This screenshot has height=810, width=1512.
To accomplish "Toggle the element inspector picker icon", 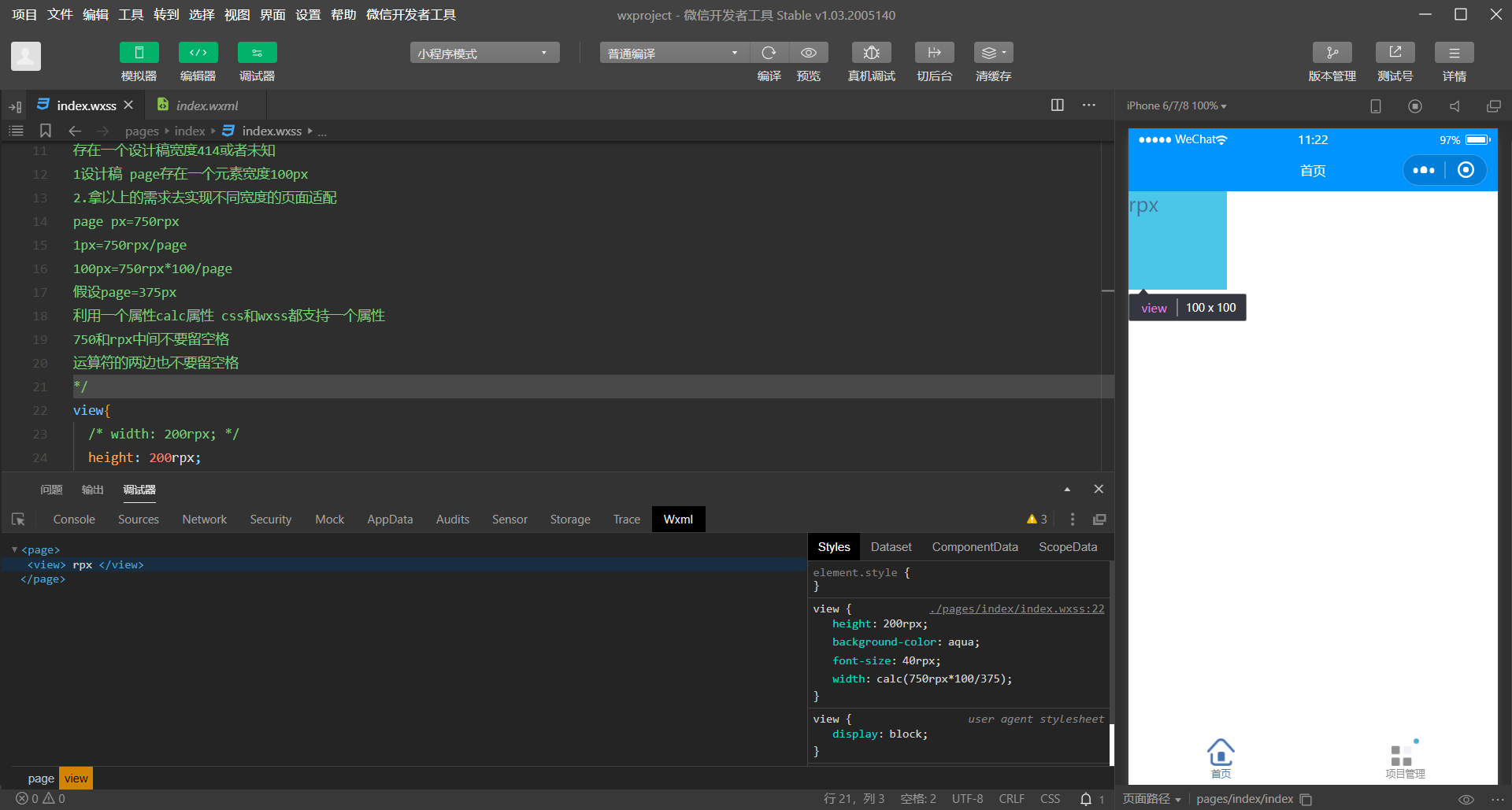I will (x=18, y=520).
